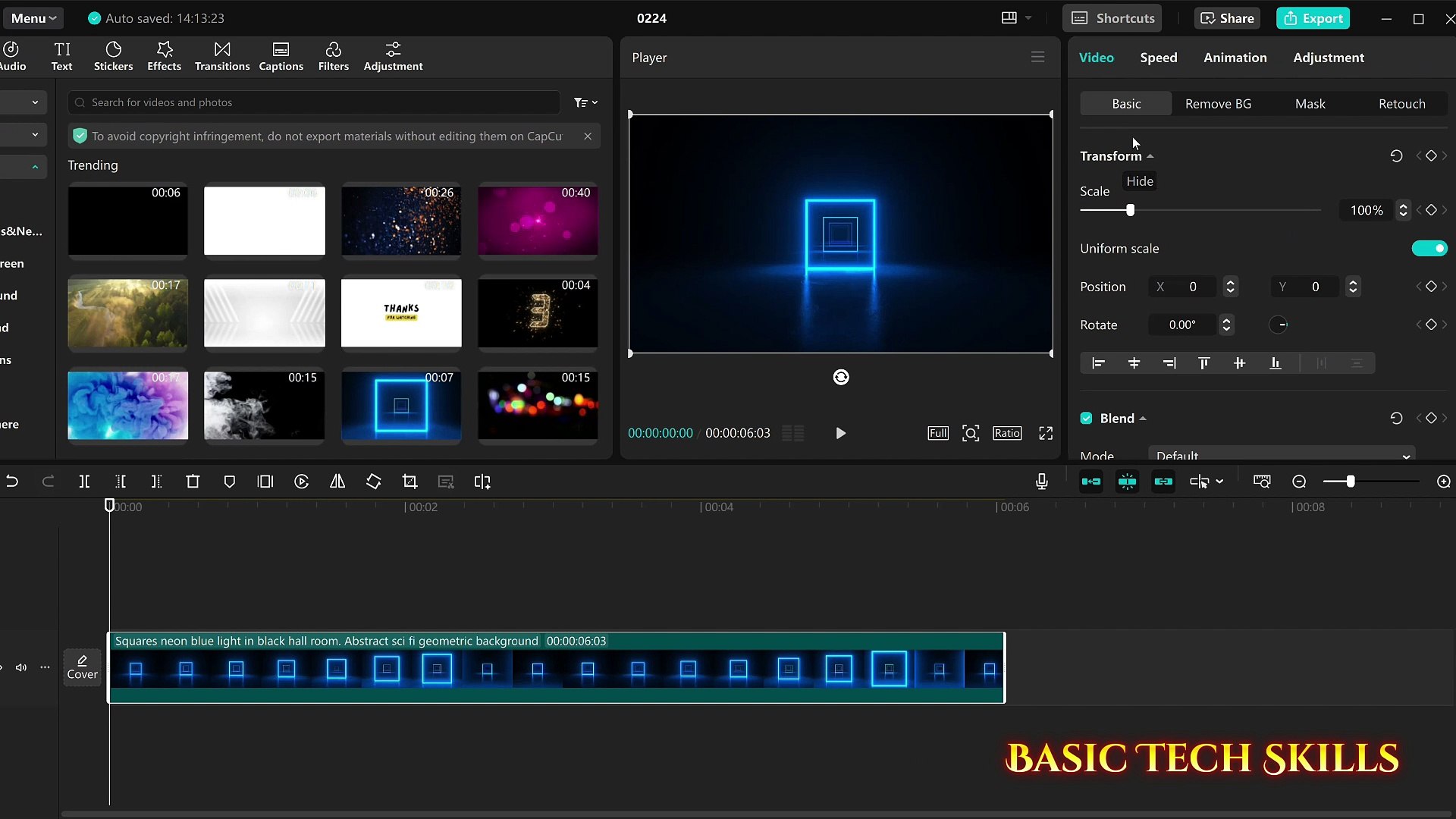Click the Delete trash icon

point(193,482)
